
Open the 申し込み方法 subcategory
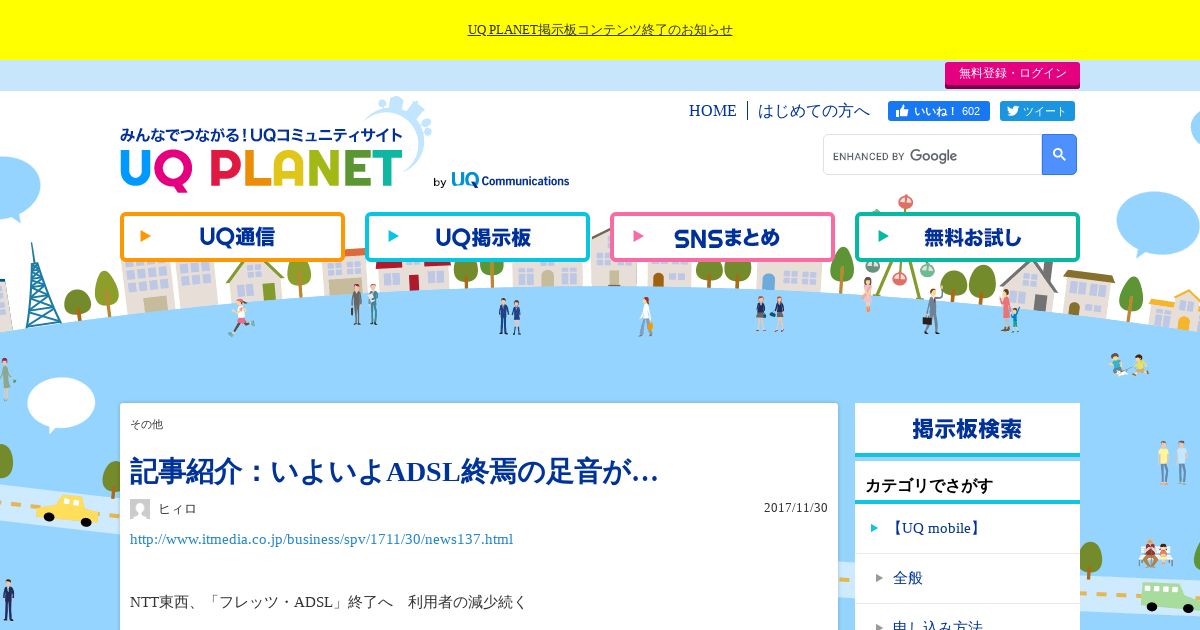click(x=938, y=625)
